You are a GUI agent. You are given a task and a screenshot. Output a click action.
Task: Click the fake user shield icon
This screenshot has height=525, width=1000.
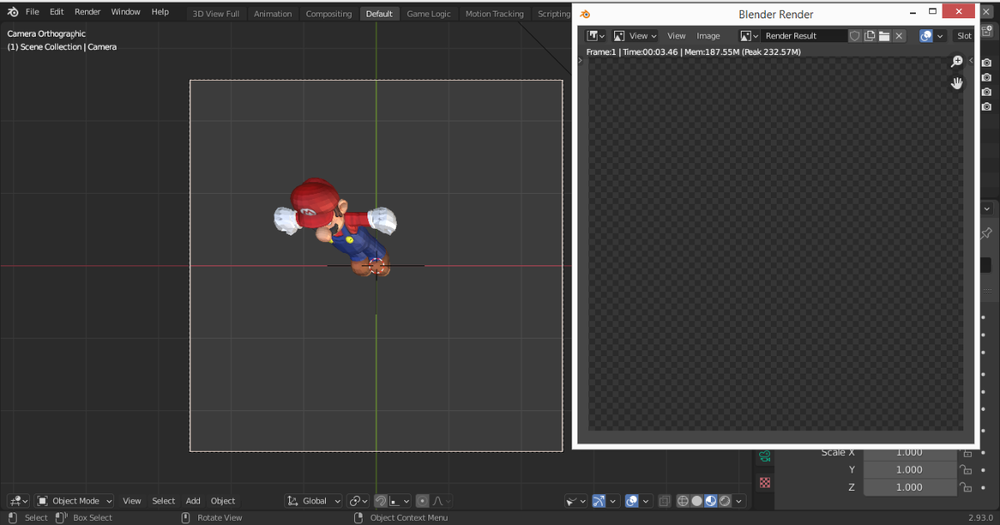click(x=855, y=36)
